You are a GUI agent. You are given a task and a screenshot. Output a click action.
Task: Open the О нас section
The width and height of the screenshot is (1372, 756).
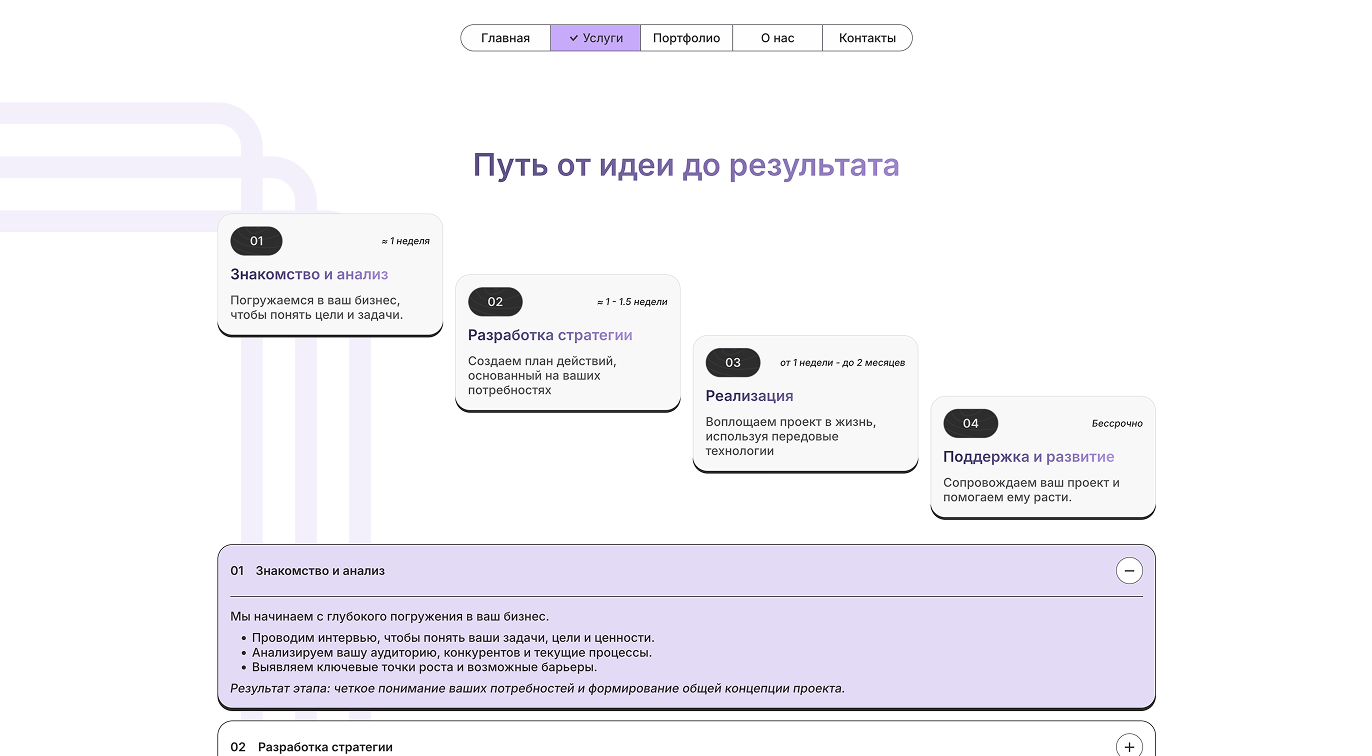tap(777, 37)
